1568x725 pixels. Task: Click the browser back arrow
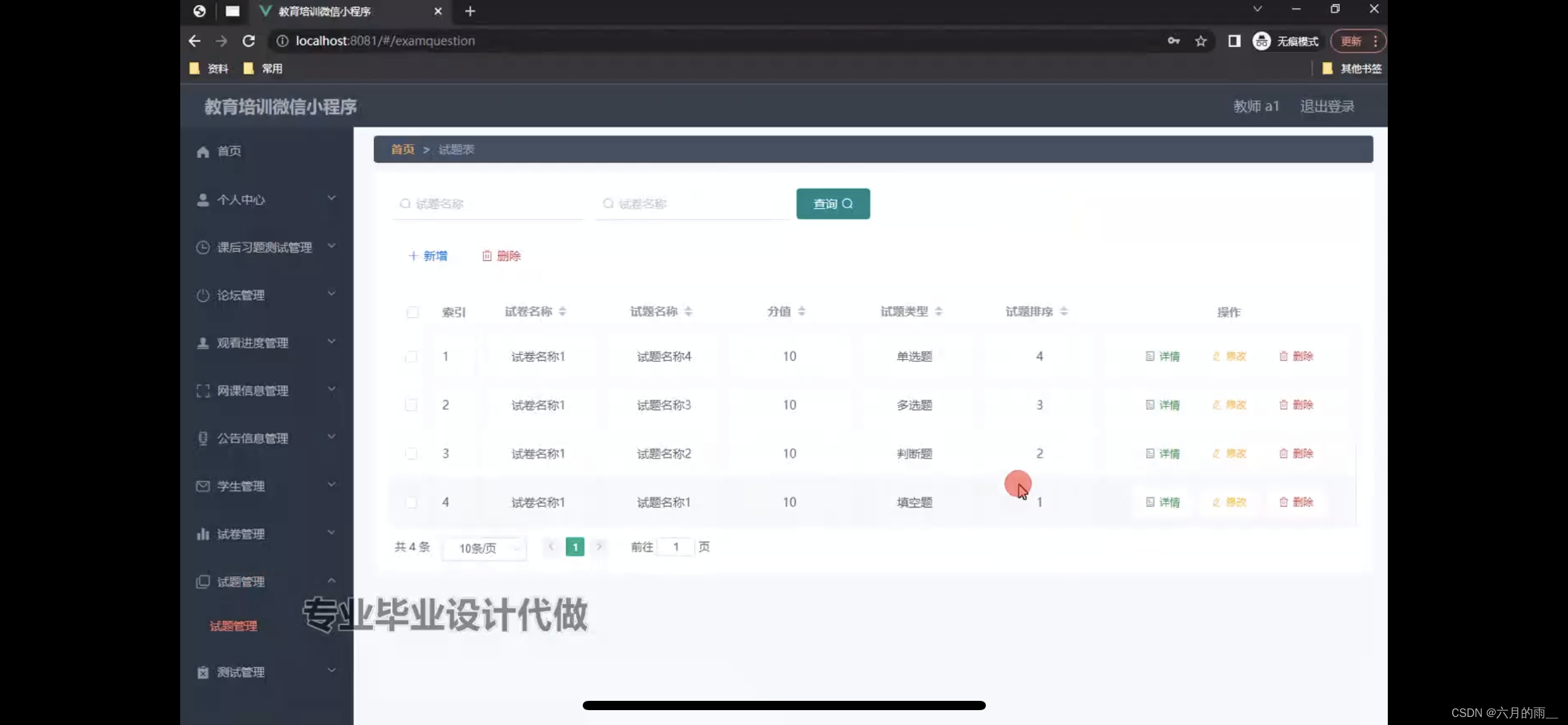(x=194, y=41)
